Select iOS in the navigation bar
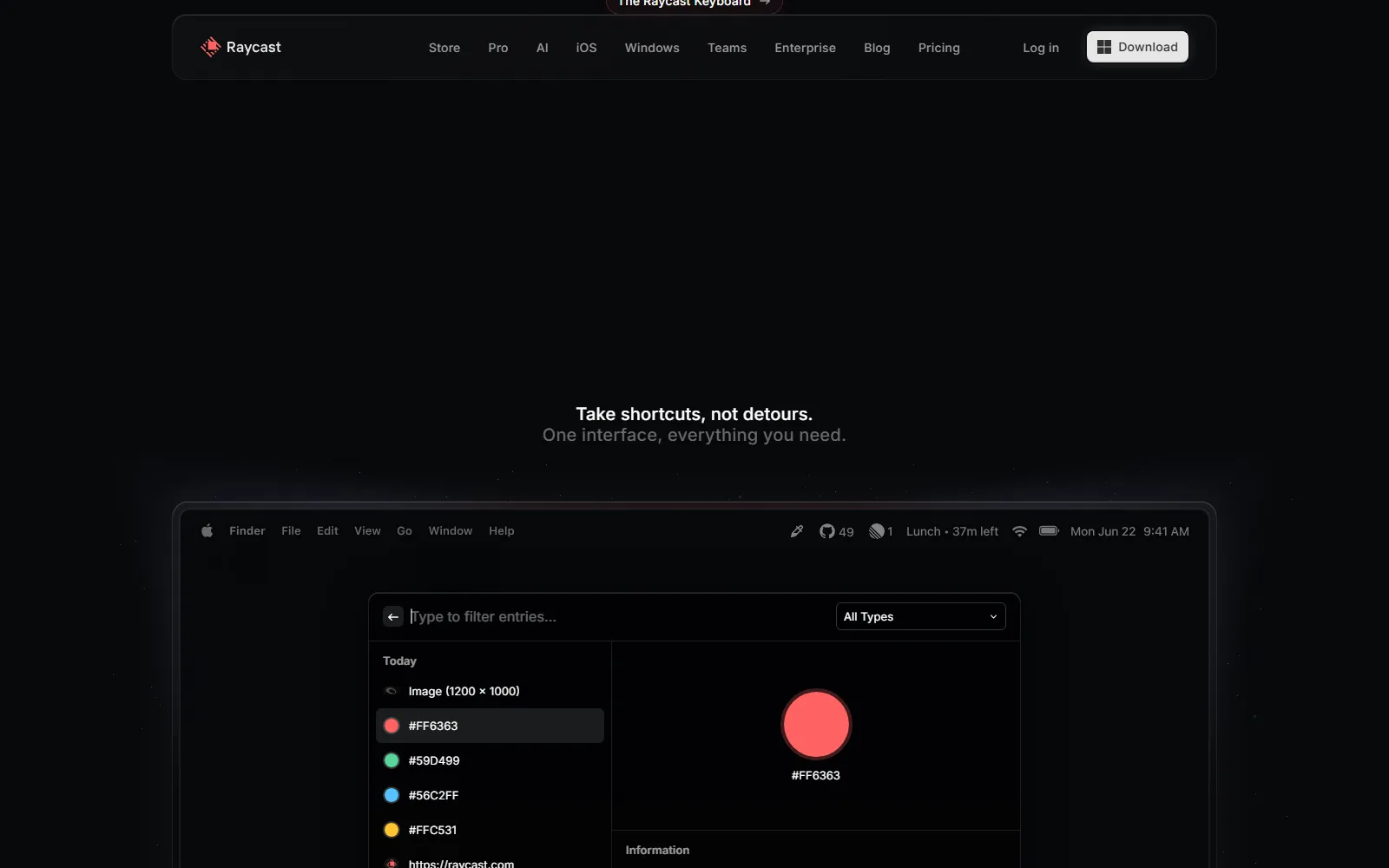This screenshot has width=1389, height=868. [x=587, y=48]
